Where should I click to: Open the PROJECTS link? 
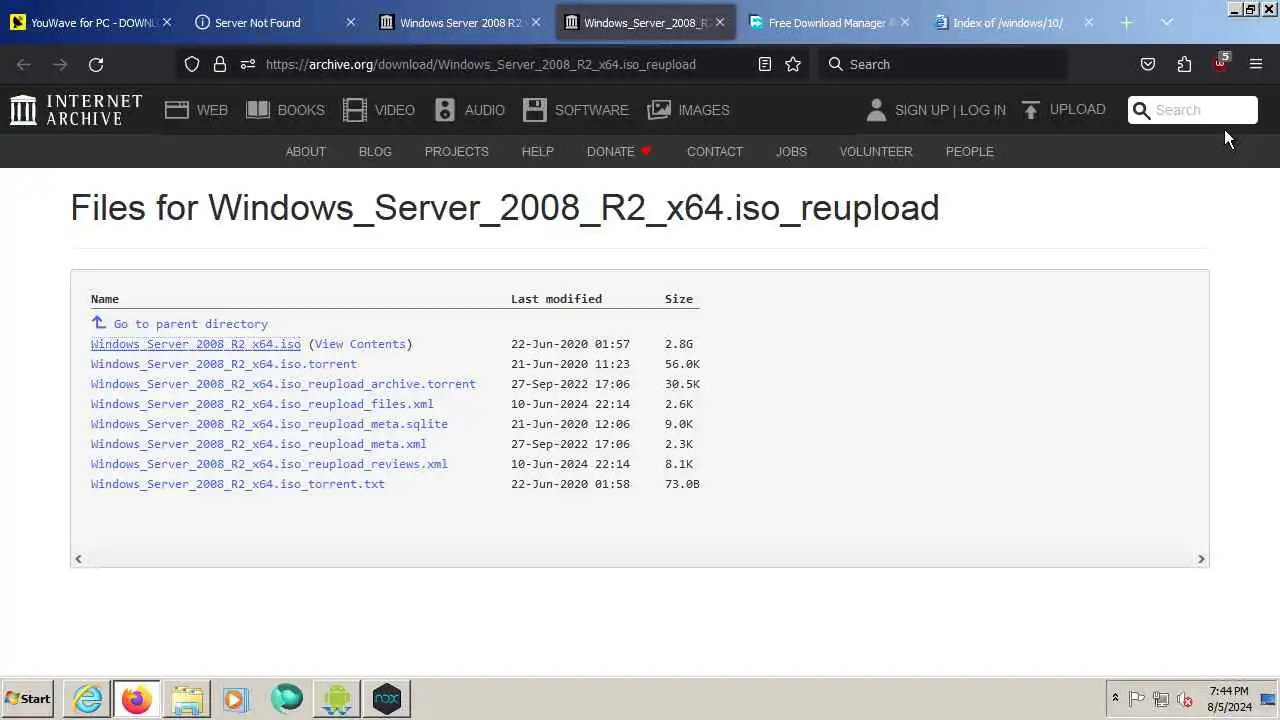click(x=456, y=152)
